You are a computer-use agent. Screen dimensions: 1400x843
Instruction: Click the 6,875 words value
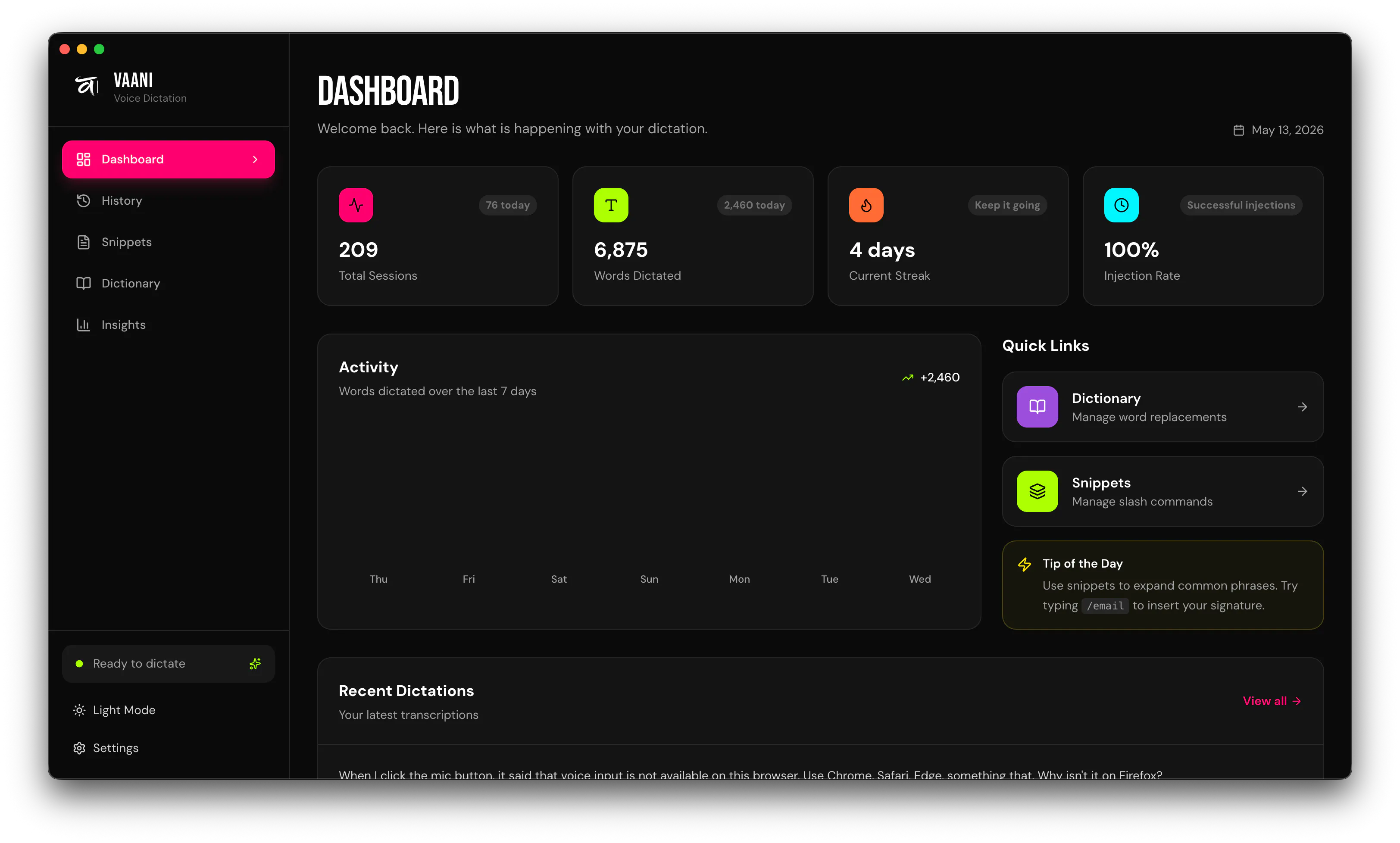click(x=621, y=250)
